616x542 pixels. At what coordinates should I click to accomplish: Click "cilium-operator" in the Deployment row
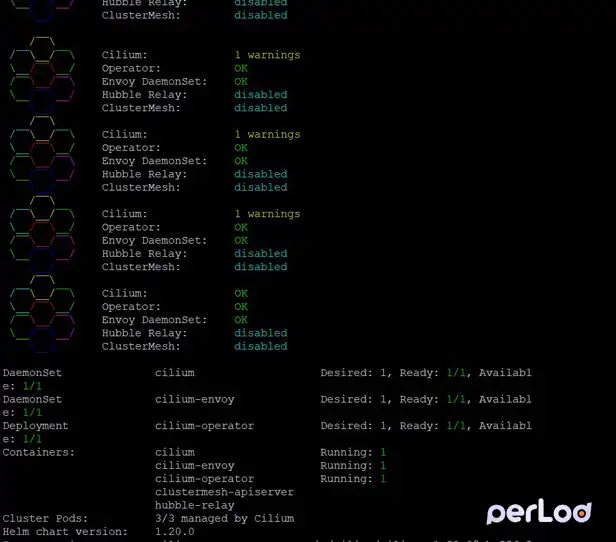(204, 426)
